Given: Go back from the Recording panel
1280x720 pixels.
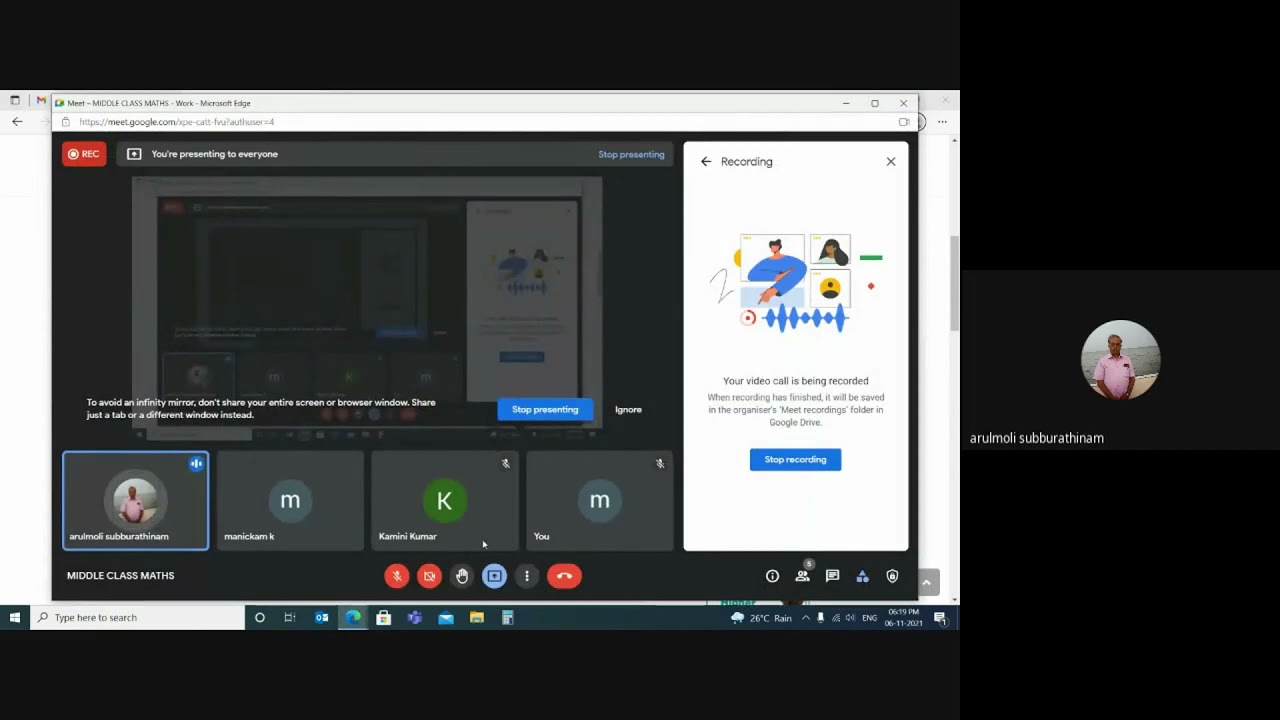Looking at the screenshot, I should coord(706,161).
